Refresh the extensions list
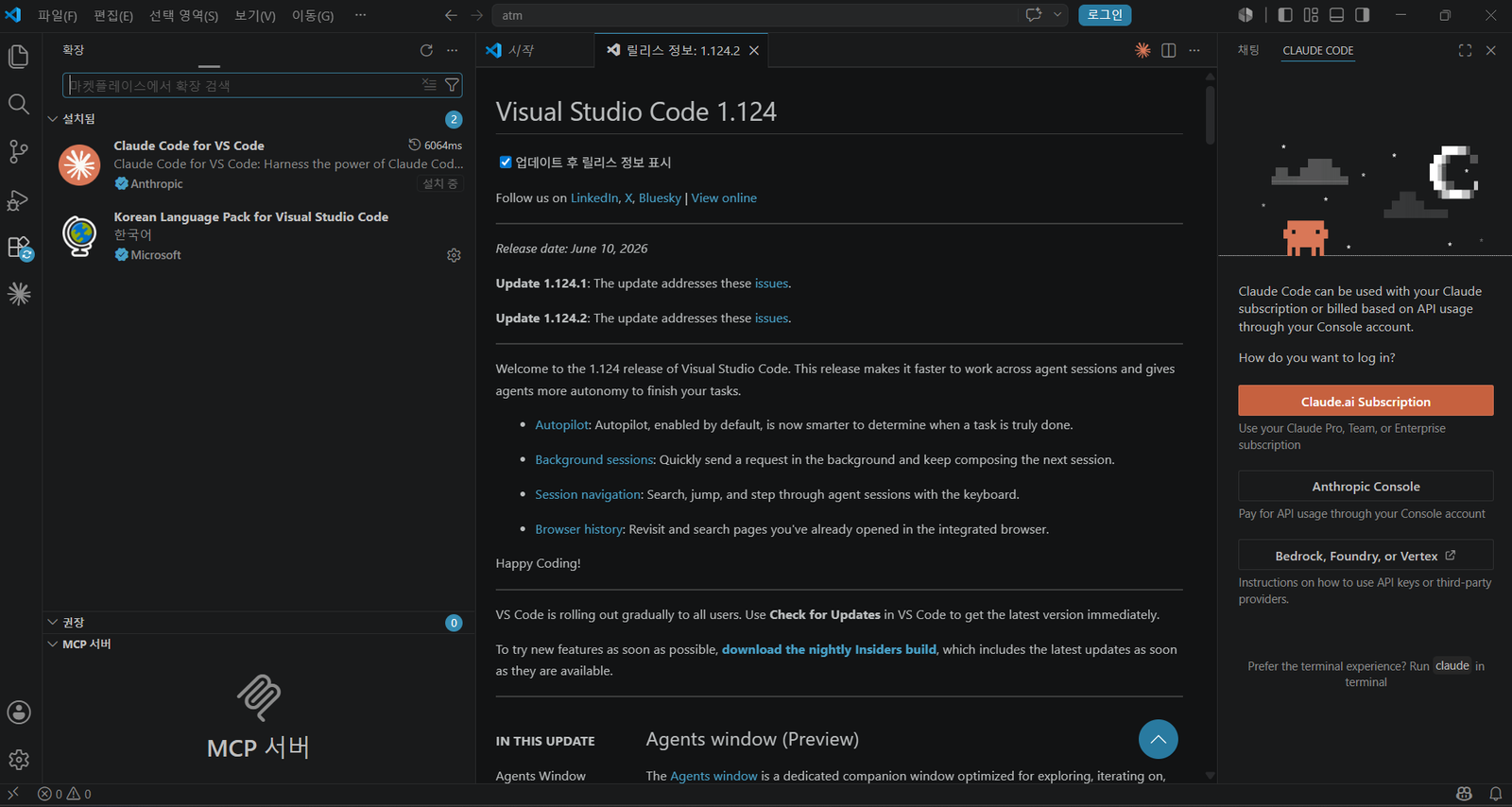Image resolution: width=1512 pixels, height=807 pixels. point(426,50)
